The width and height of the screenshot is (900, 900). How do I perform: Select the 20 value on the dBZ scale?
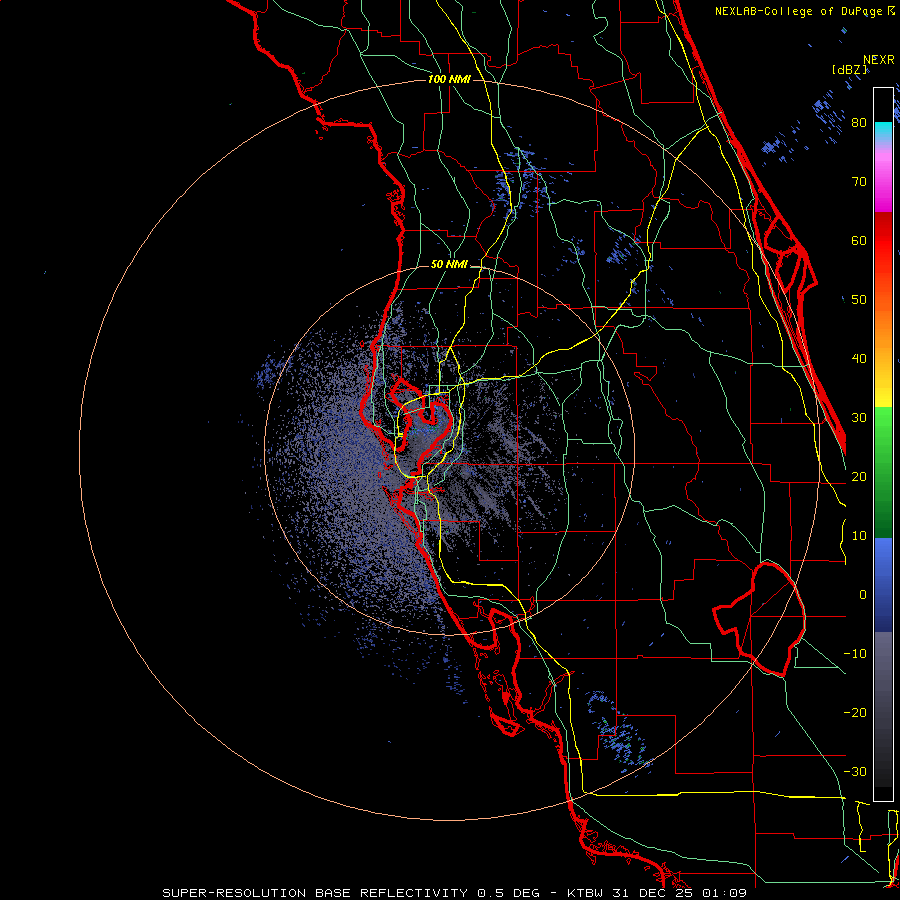coord(859,476)
